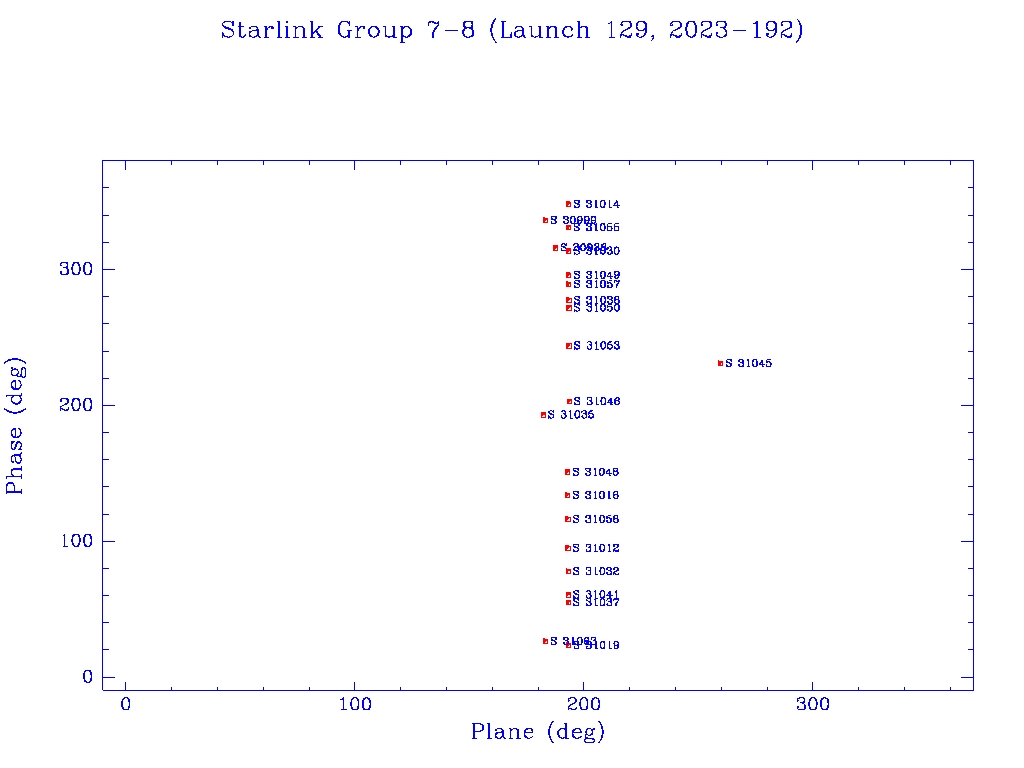Click the Phase axis tick label 300
This screenshot has height=768, width=1024.
[x=76, y=269]
